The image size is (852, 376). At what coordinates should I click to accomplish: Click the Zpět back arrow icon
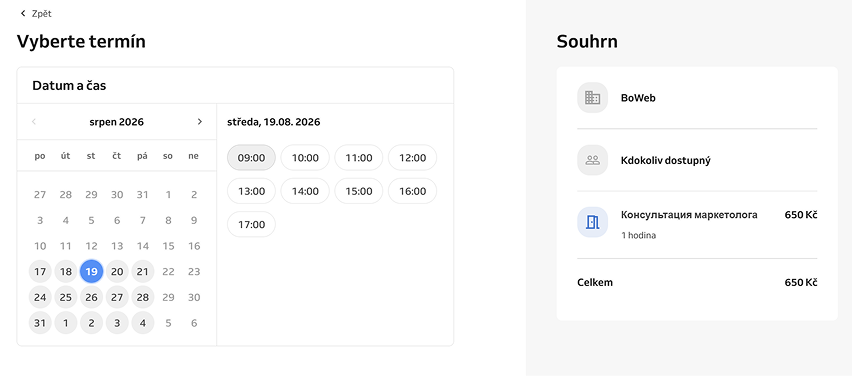pyautogui.click(x=22, y=13)
